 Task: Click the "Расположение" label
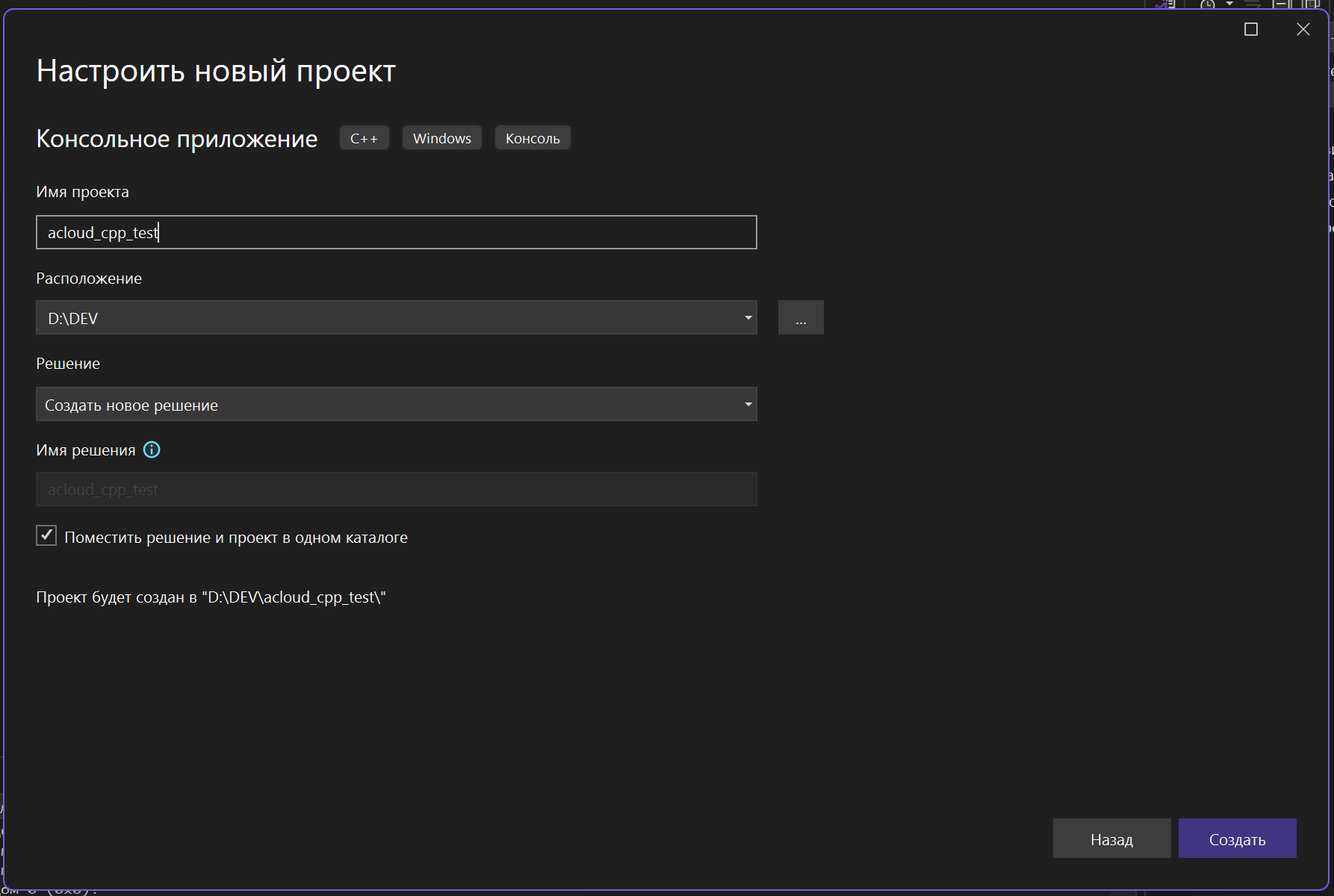[x=89, y=279]
